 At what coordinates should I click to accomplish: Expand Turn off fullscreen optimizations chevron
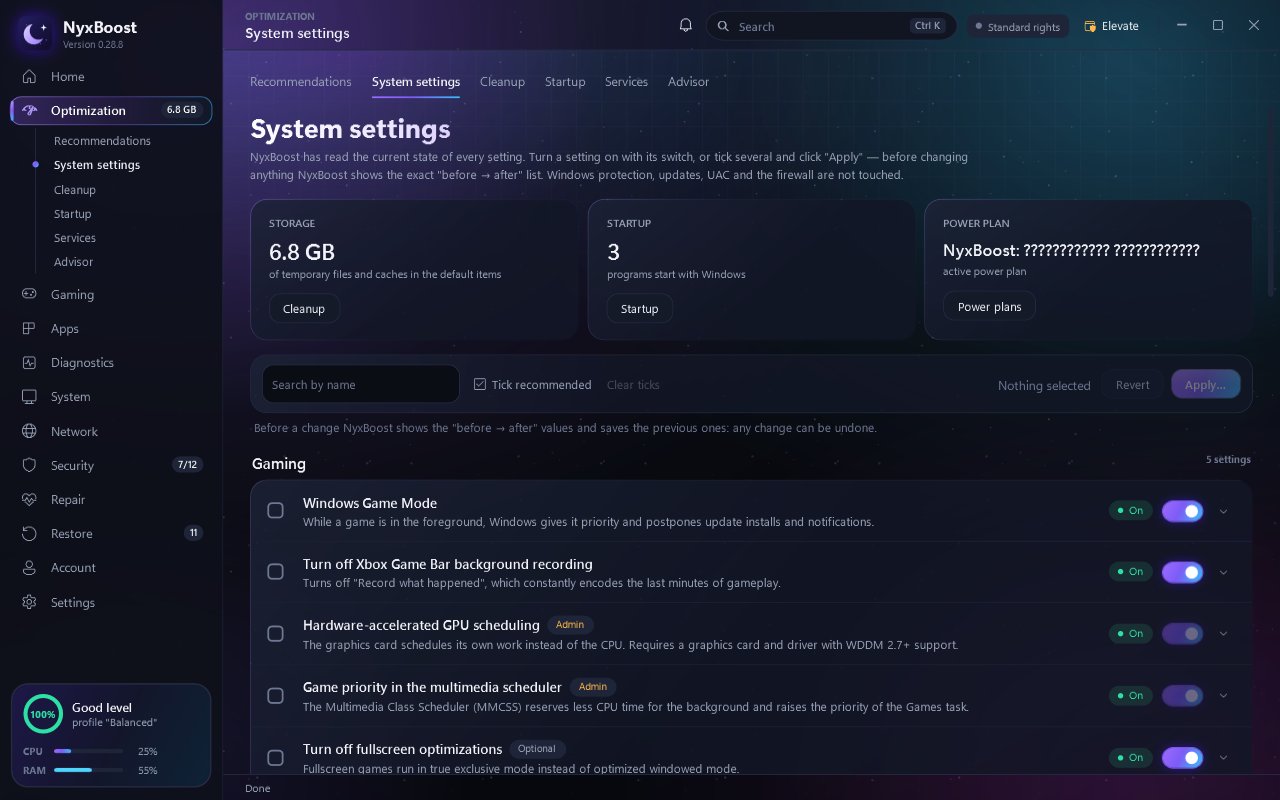[1223, 758]
